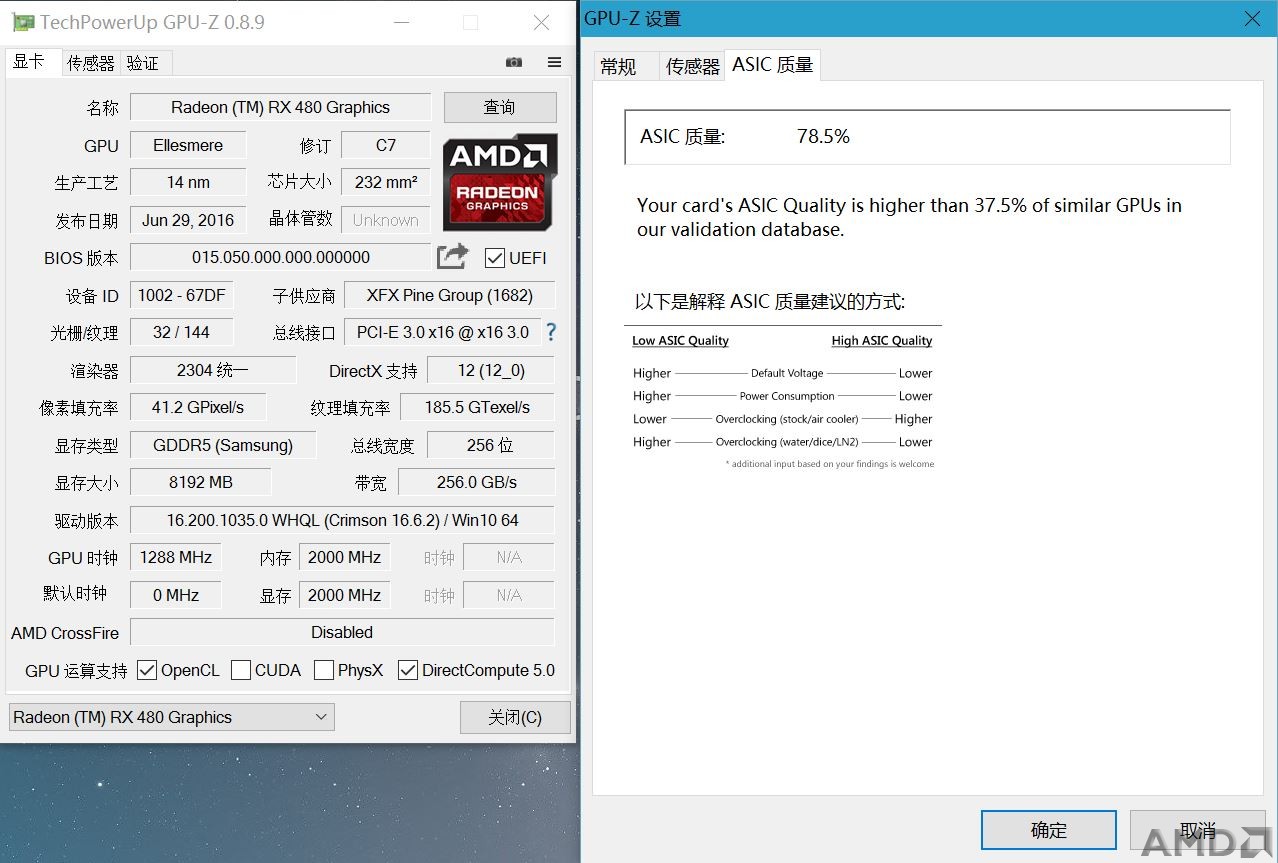Toggle the DirectCompute 5.0 checkbox
This screenshot has width=1278, height=863.
(407, 670)
